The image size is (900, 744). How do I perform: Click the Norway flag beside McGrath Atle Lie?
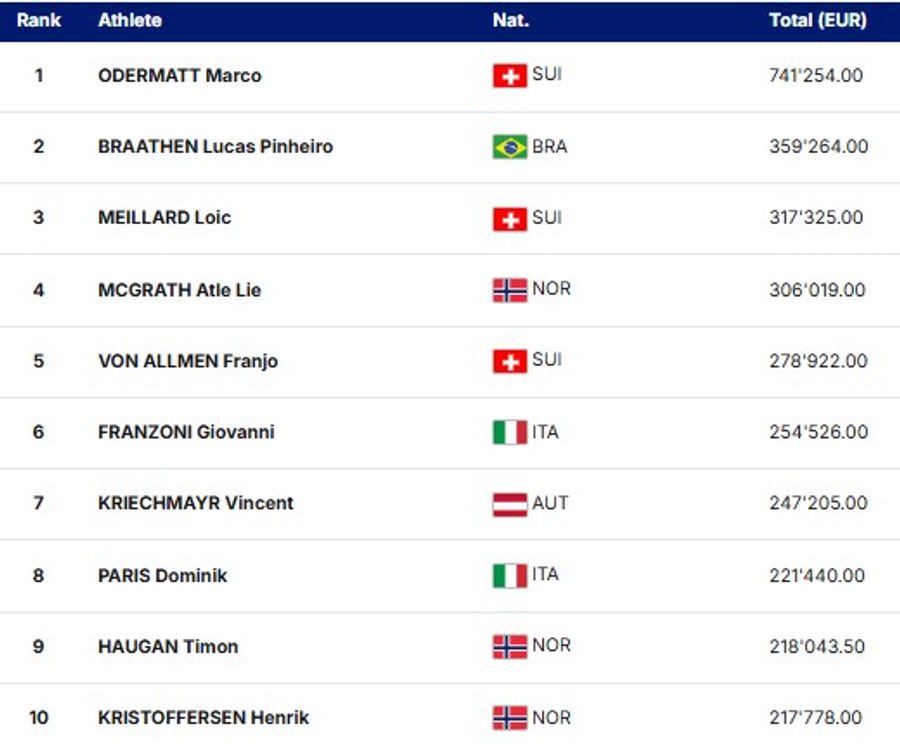(x=509, y=290)
